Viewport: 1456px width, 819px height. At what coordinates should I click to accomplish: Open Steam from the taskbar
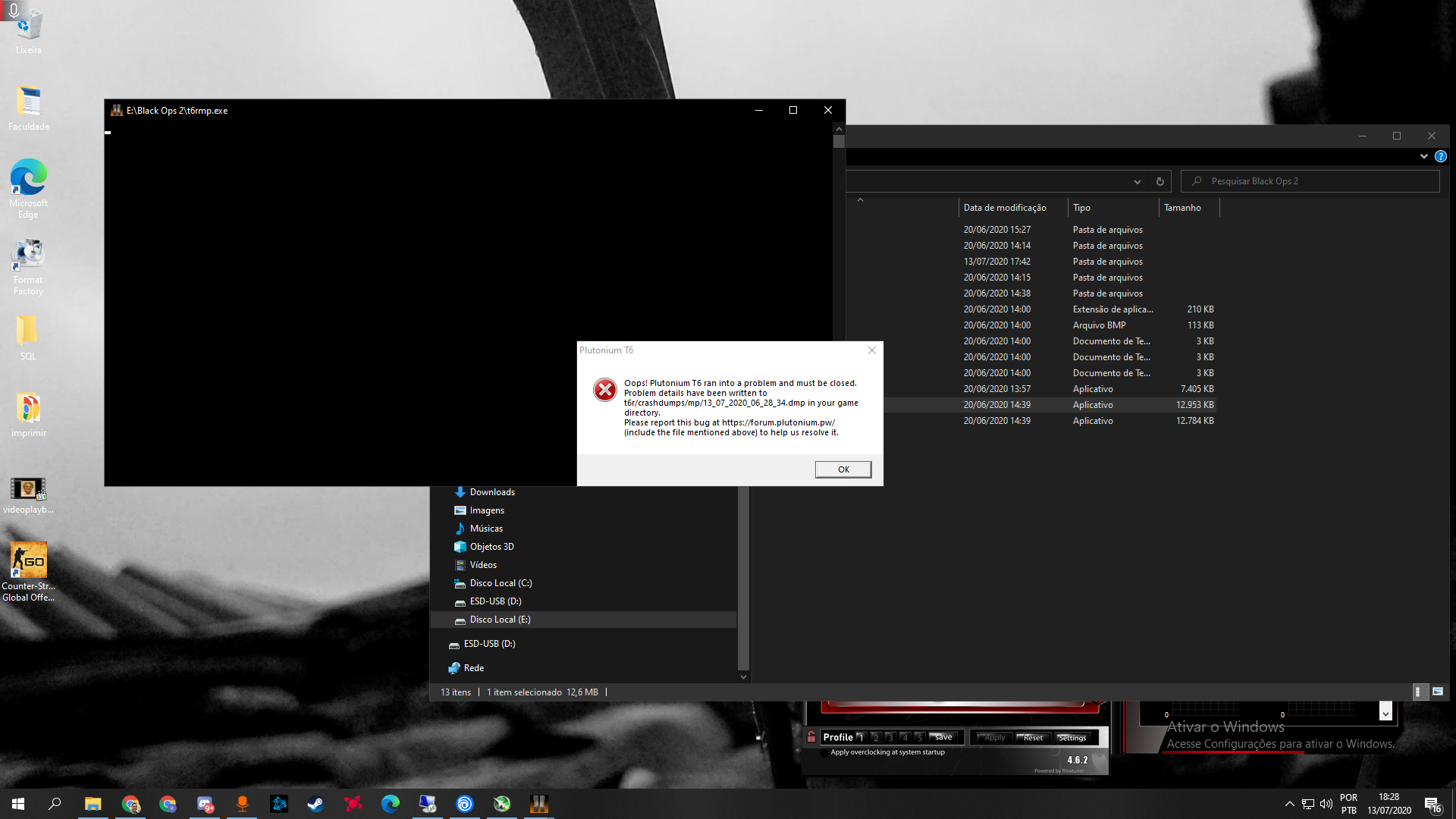click(x=315, y=804)
